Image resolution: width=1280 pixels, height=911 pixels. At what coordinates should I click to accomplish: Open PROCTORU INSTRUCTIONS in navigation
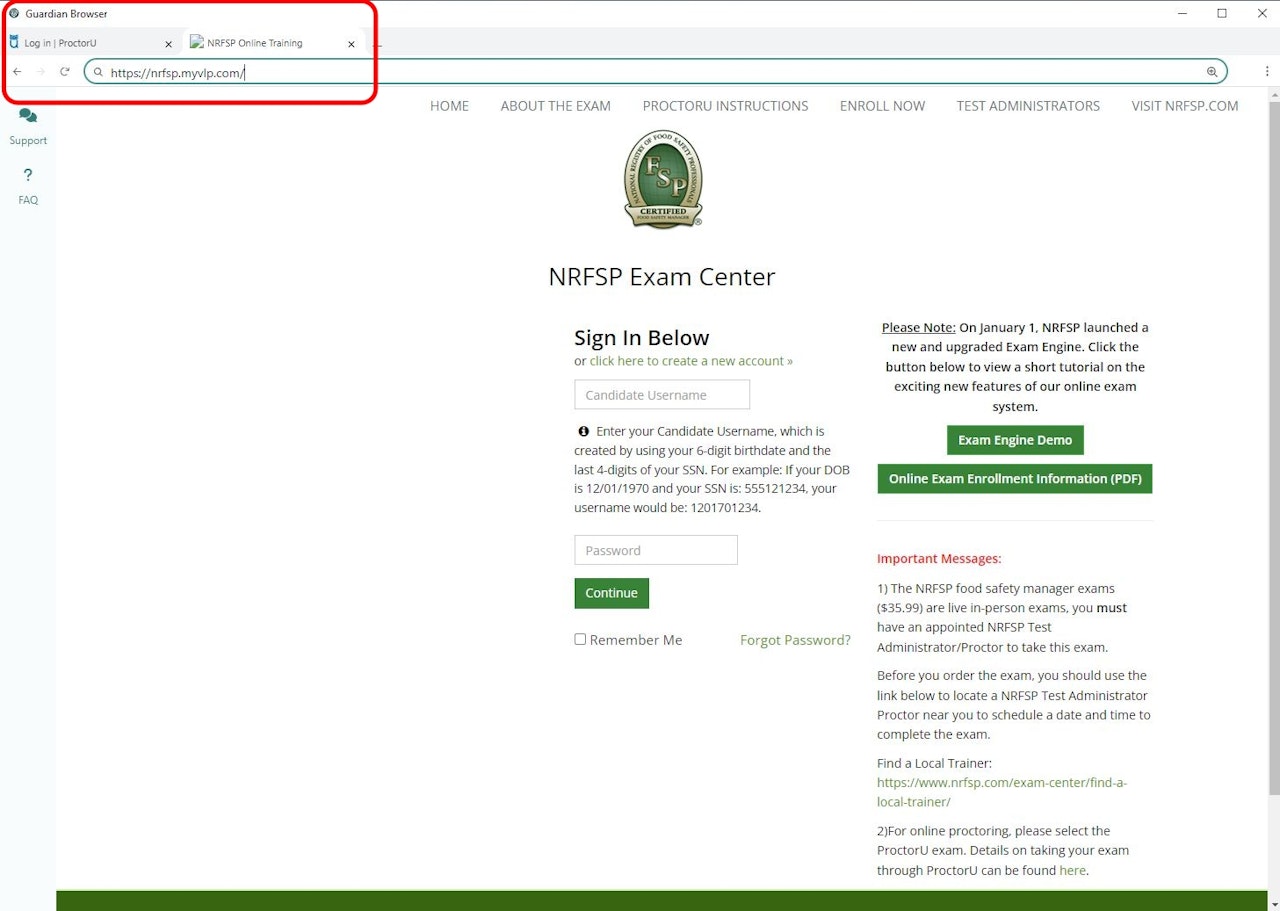pyautogui.click(x=726, y=106)
